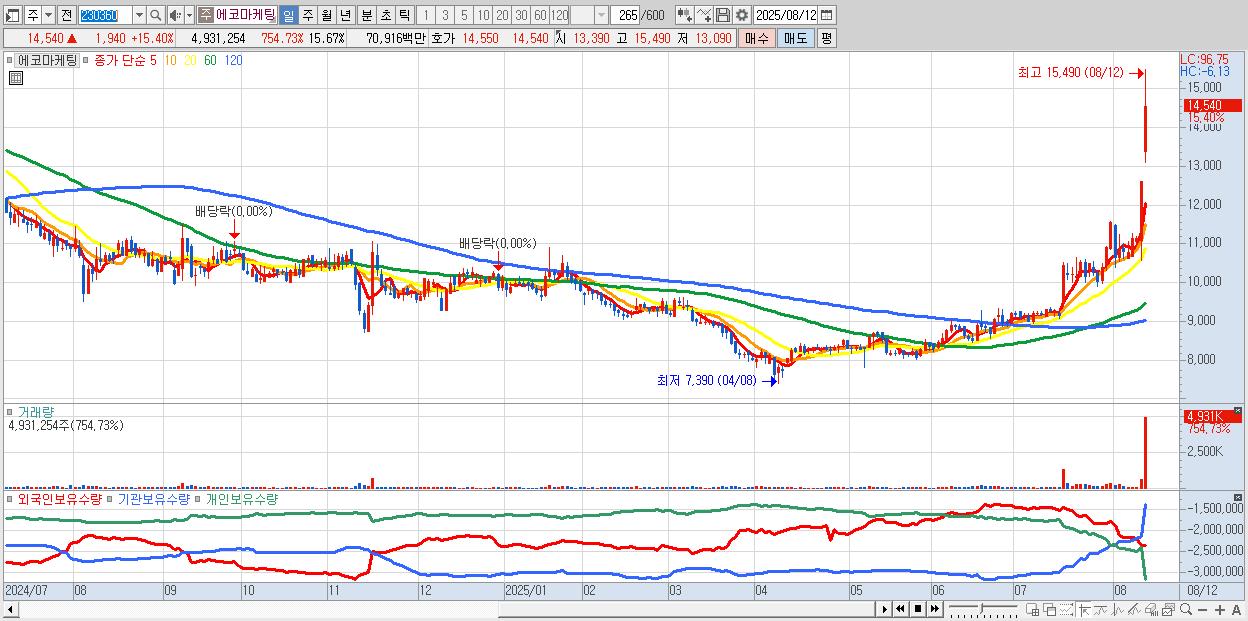This screenshot has width=1248, height=621.
Task: Click the window-with-grid icon in bottom bar
Action: 1032,609
